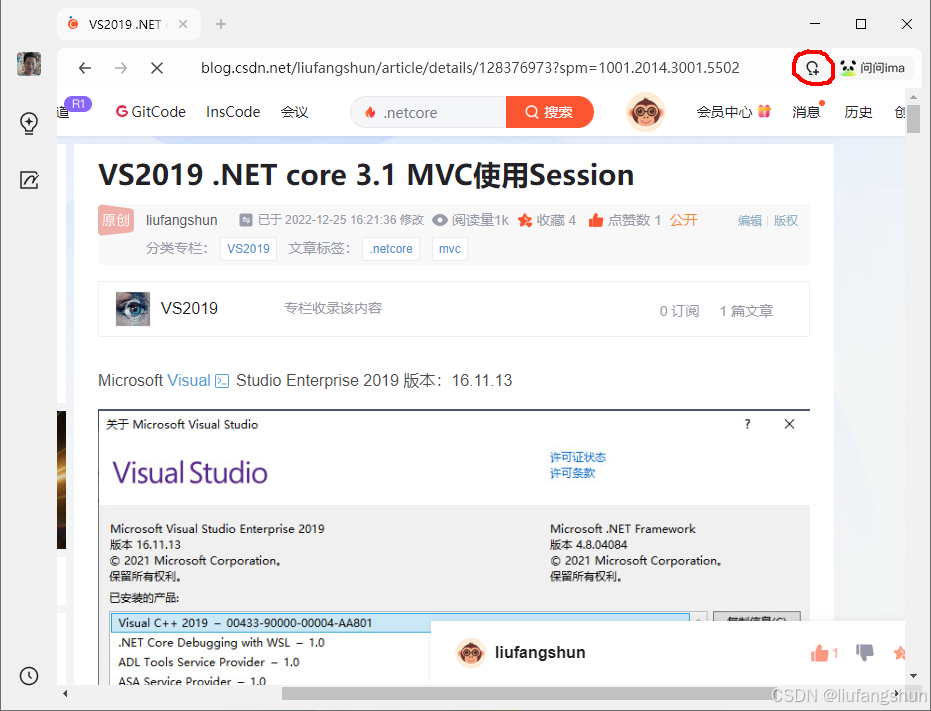Image resolution: width=931 pixels, height=711 pixels.
Task: Click the monkey user avatar in navbar
Action: point(645,112)
